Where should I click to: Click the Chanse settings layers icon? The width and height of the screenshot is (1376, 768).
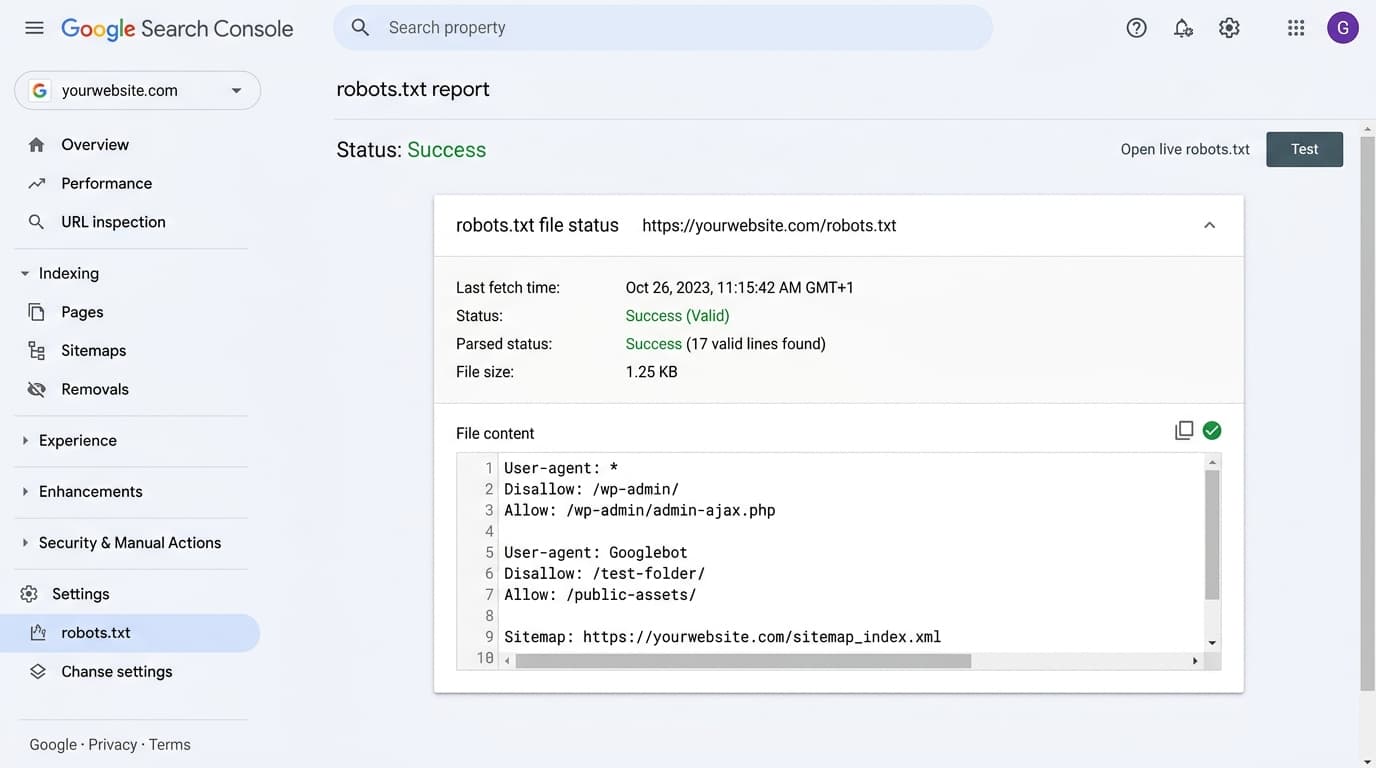38,672
